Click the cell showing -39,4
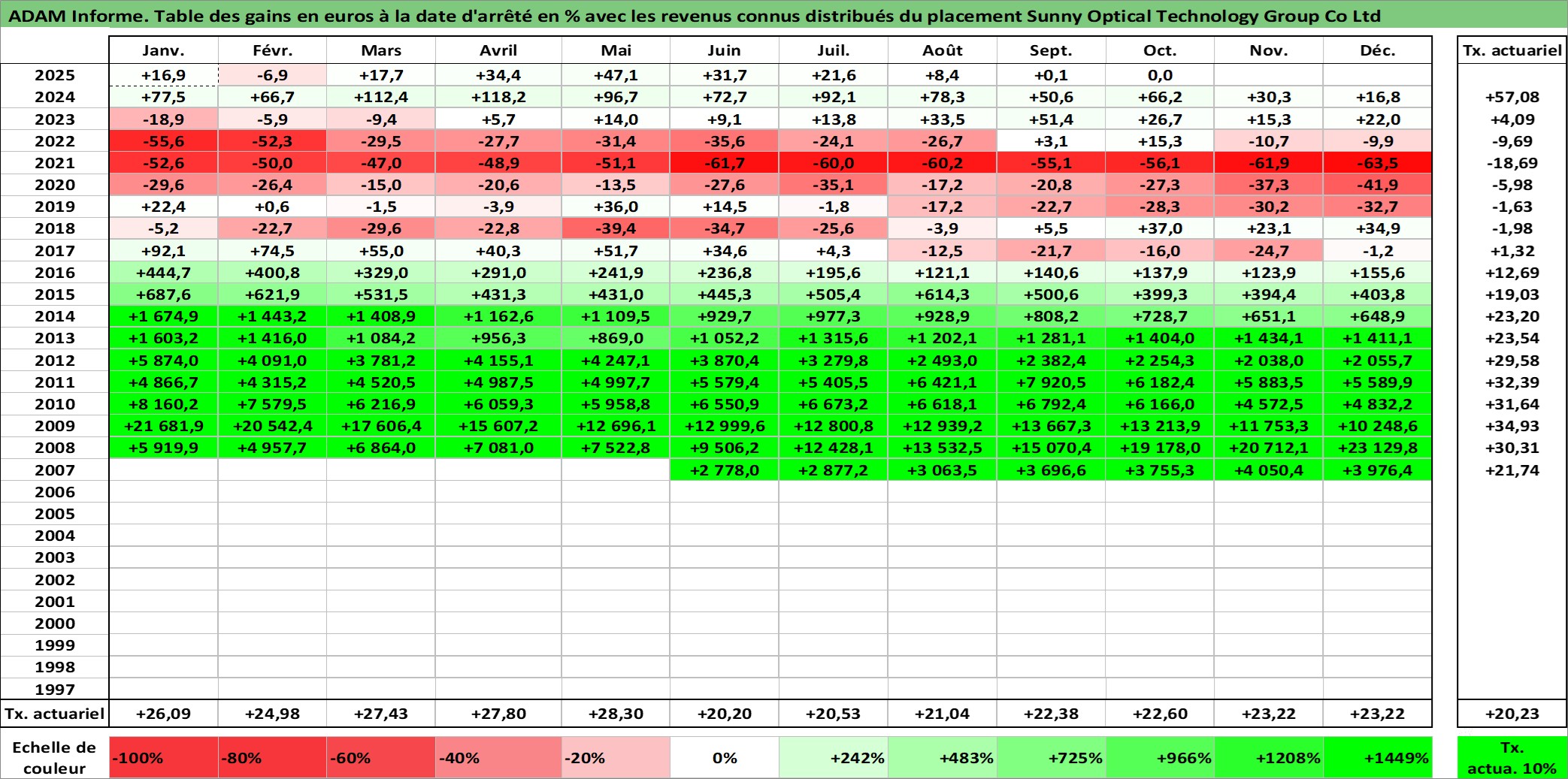 (616, 228)
